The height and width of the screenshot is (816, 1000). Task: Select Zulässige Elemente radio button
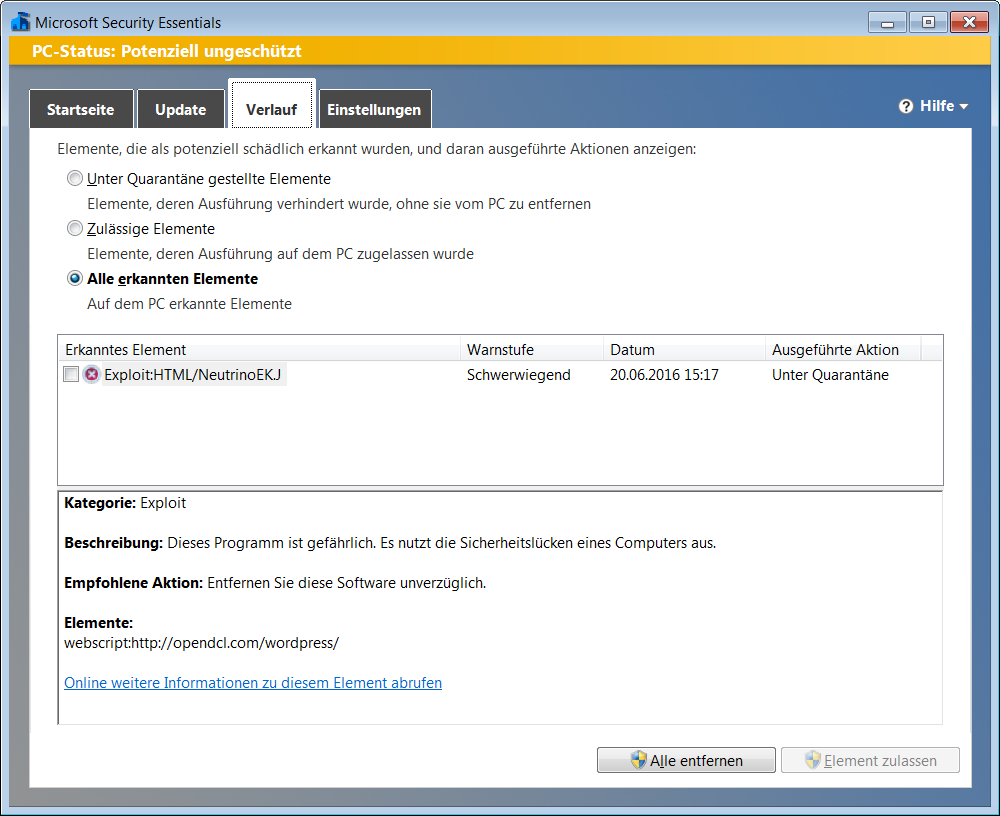pyautogui.click(x=75, y=228)
